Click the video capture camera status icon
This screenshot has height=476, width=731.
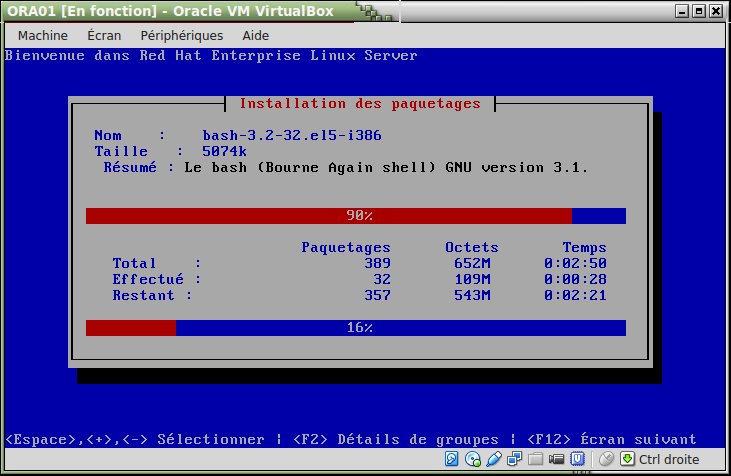pos(556,459)
